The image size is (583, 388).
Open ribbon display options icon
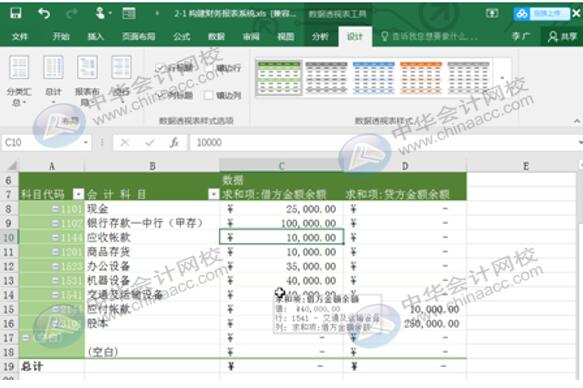492,14
